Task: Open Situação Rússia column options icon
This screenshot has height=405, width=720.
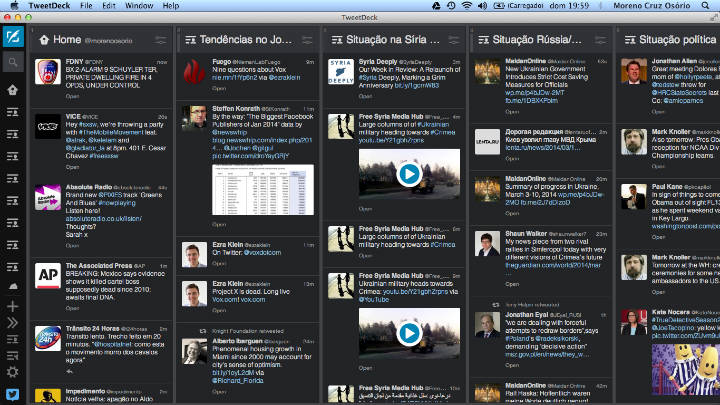Action: point(601,40)
